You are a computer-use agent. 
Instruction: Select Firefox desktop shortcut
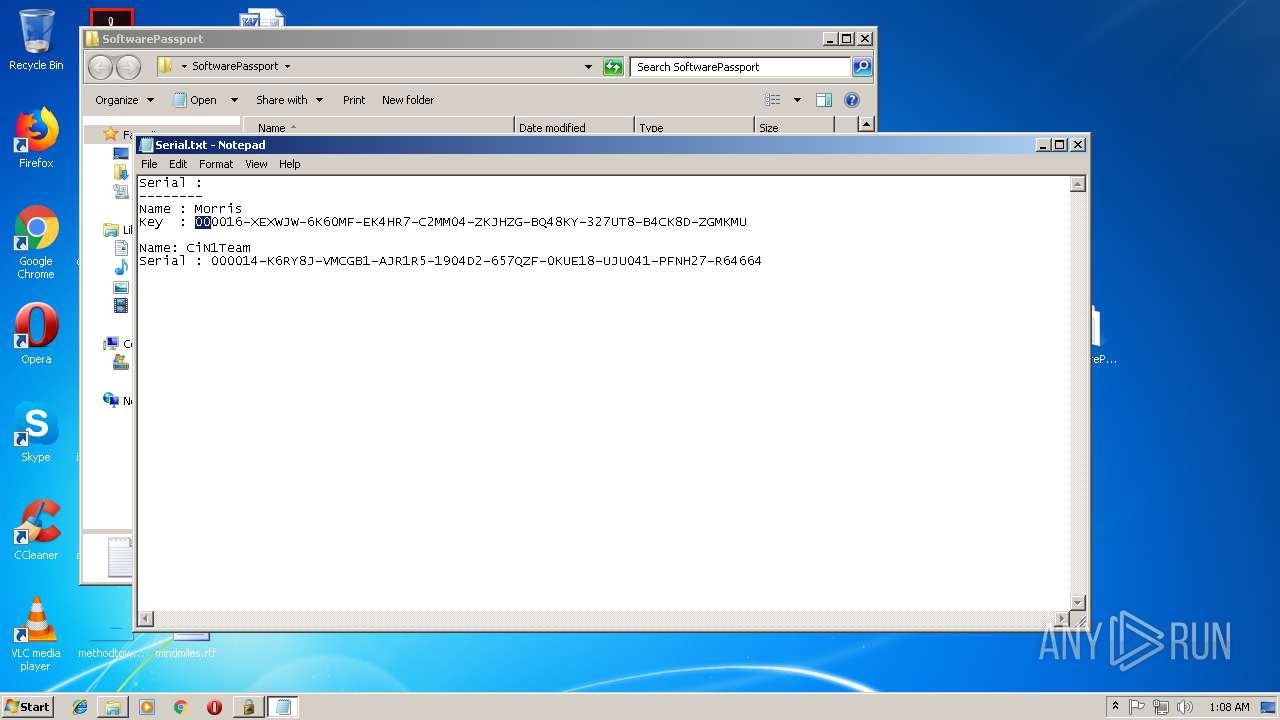[36, 138]
